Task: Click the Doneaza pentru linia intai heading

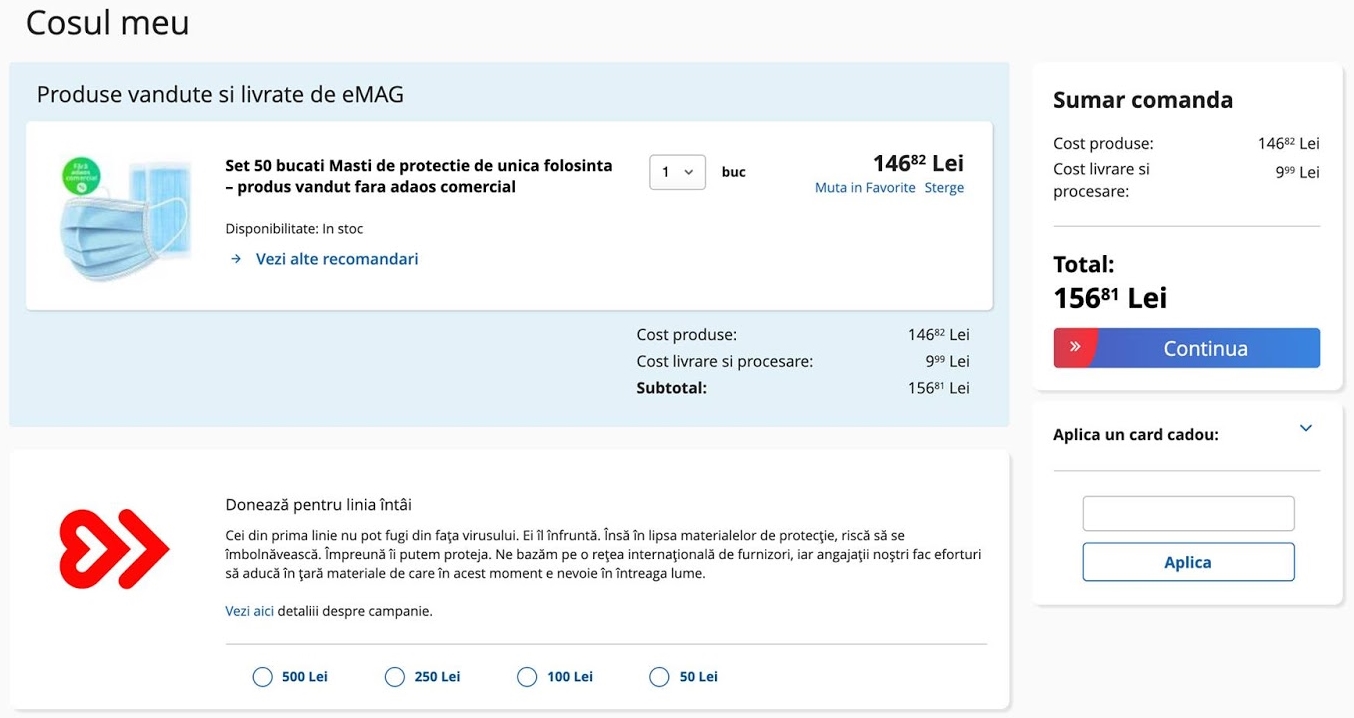Action: [318, 505]
